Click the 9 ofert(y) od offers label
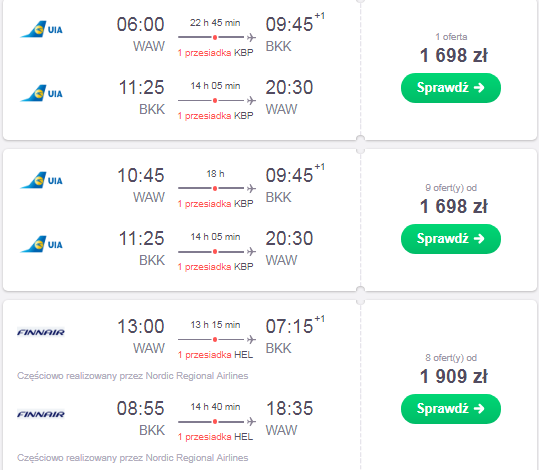Image resolution: width=539 pixels, height=470 pixels. [x=451, y=188]
